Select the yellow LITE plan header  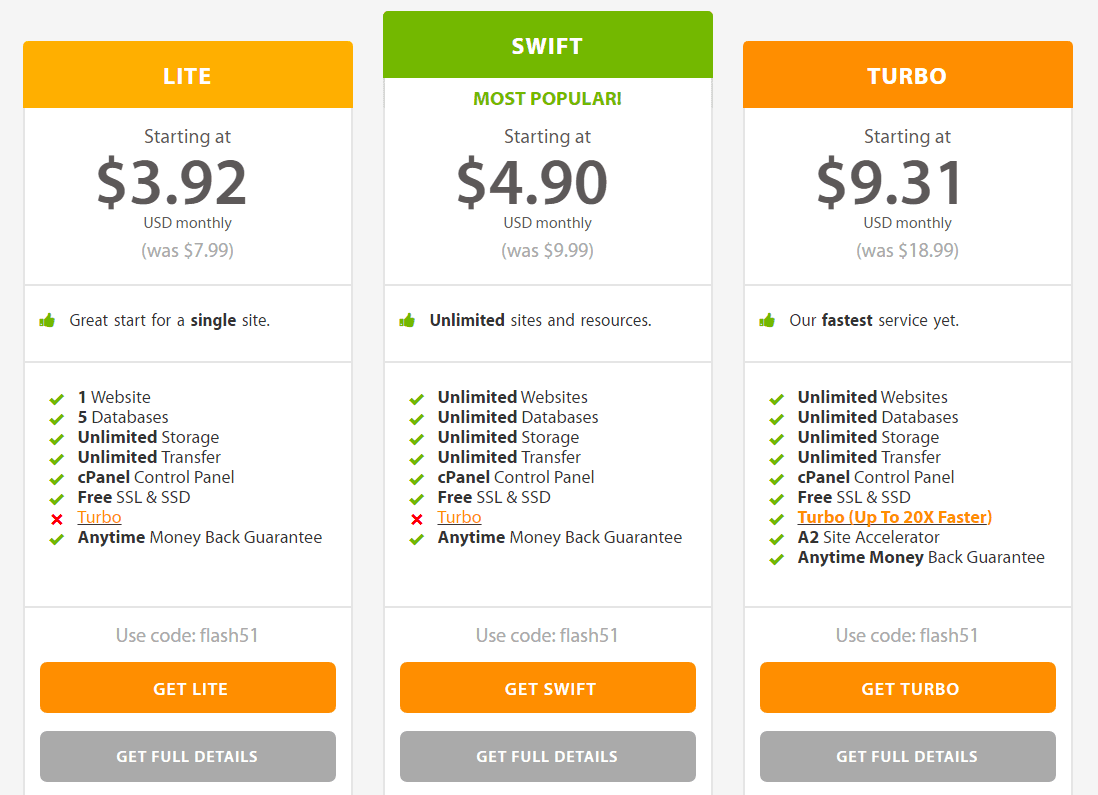[x=188, y=75]
